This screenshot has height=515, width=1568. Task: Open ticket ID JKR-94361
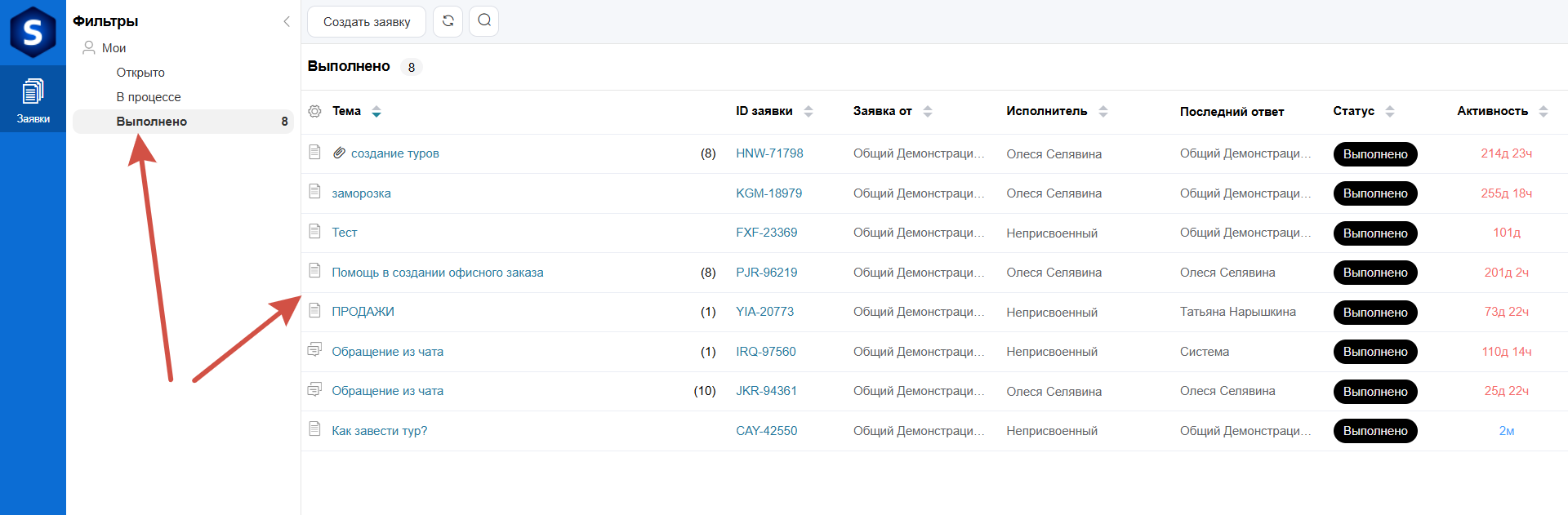click(766, 391)
